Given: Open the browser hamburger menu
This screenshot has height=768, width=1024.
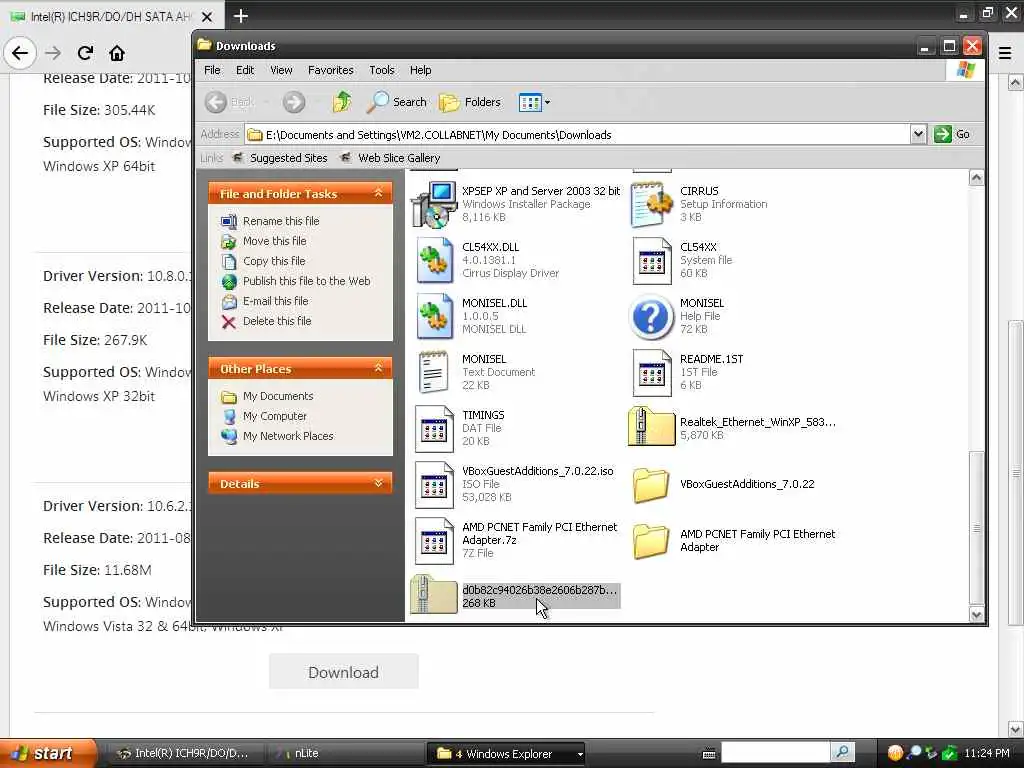Looking at the screenshot, I should pyautogui.click(x=1005, y=53).
